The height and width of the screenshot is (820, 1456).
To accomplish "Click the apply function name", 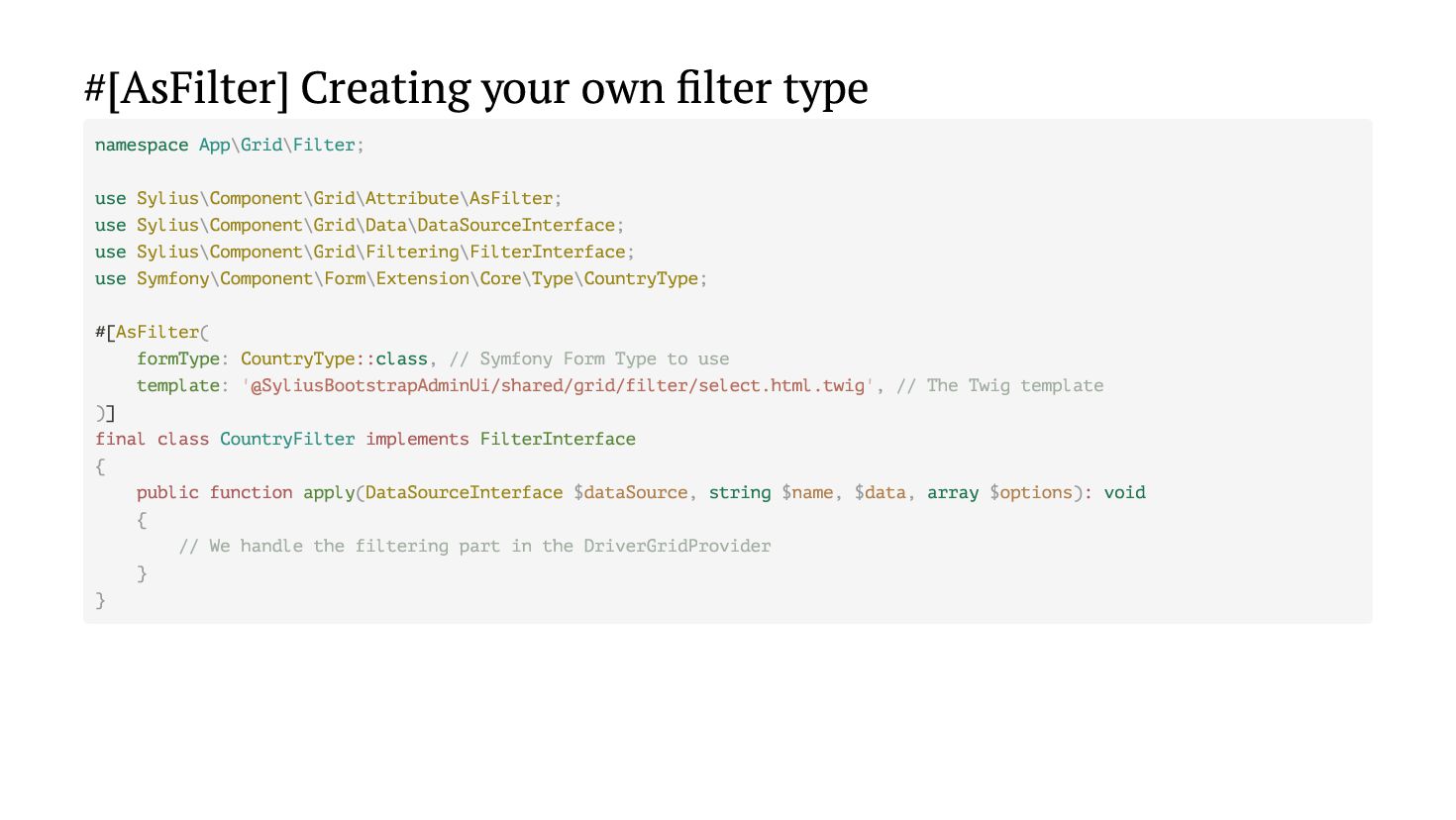I will 328,493.
